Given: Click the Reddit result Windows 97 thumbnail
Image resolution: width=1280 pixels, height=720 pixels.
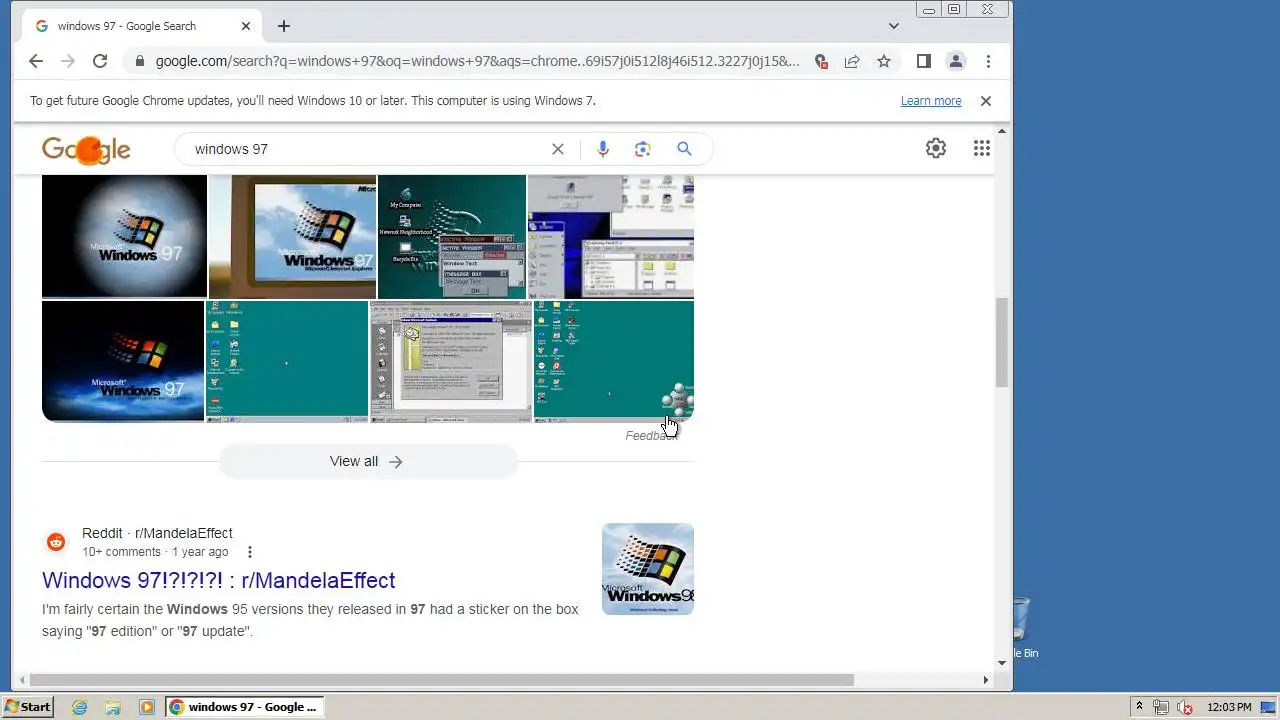Looking at the screenshot, I should coord(648,569).
